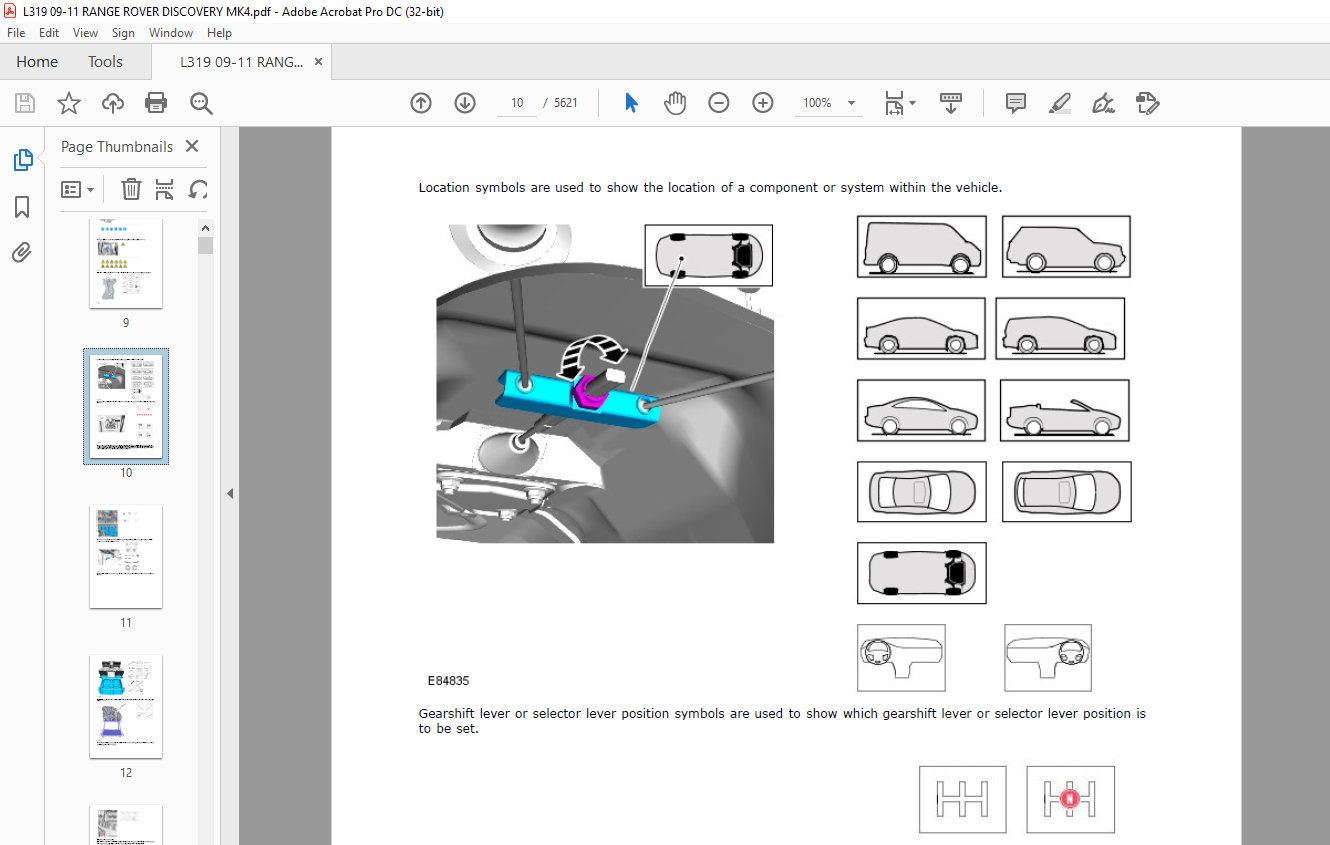Select the Highlight text pen tool
The width and height of the screenshot is (1330, 845).
pos(1060,103)
